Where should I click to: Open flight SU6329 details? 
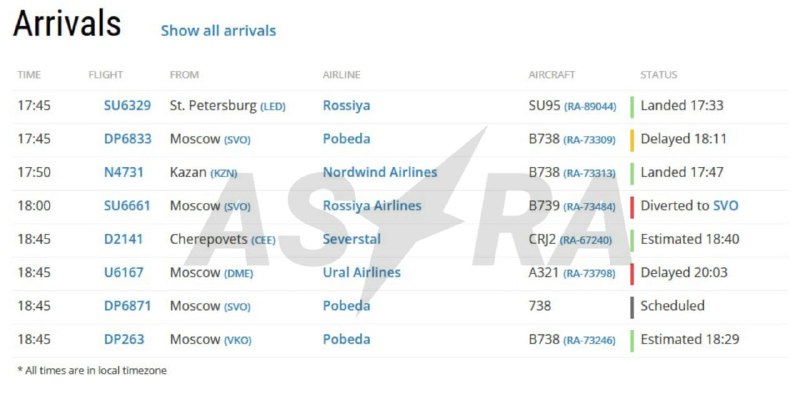(x=128, y=106)
